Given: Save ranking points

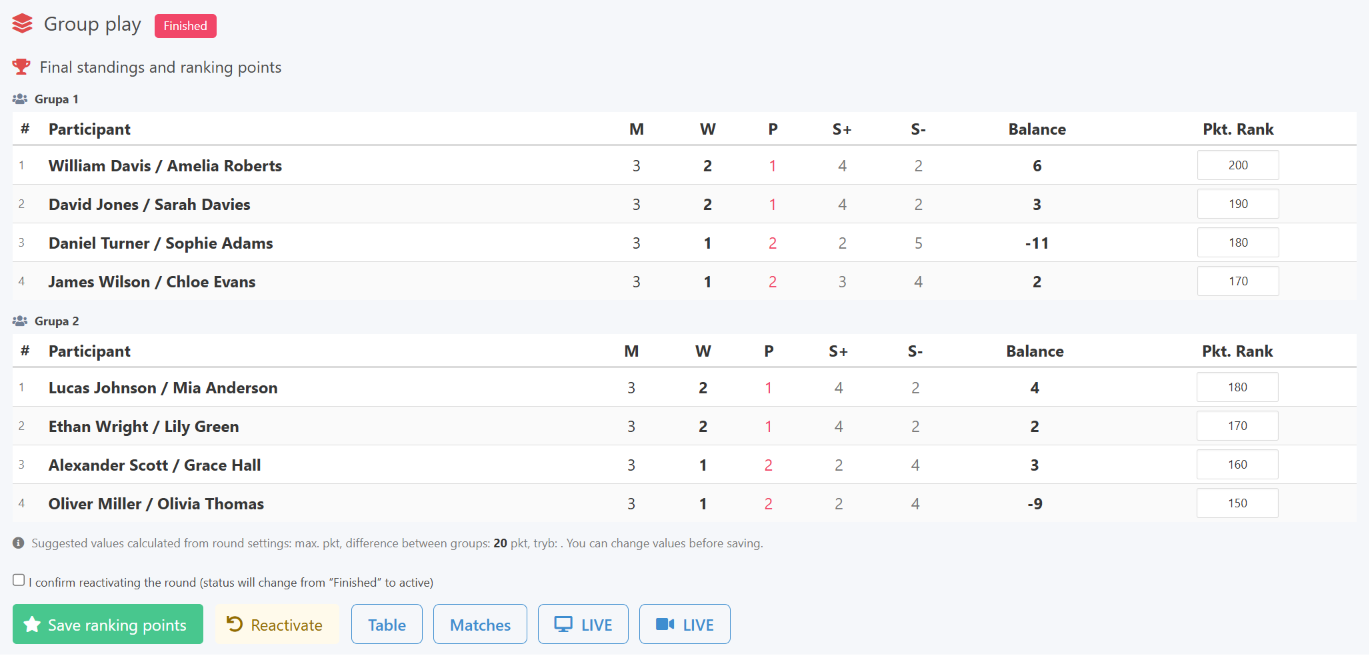Looking at the screenshot, I should point(108,624).
